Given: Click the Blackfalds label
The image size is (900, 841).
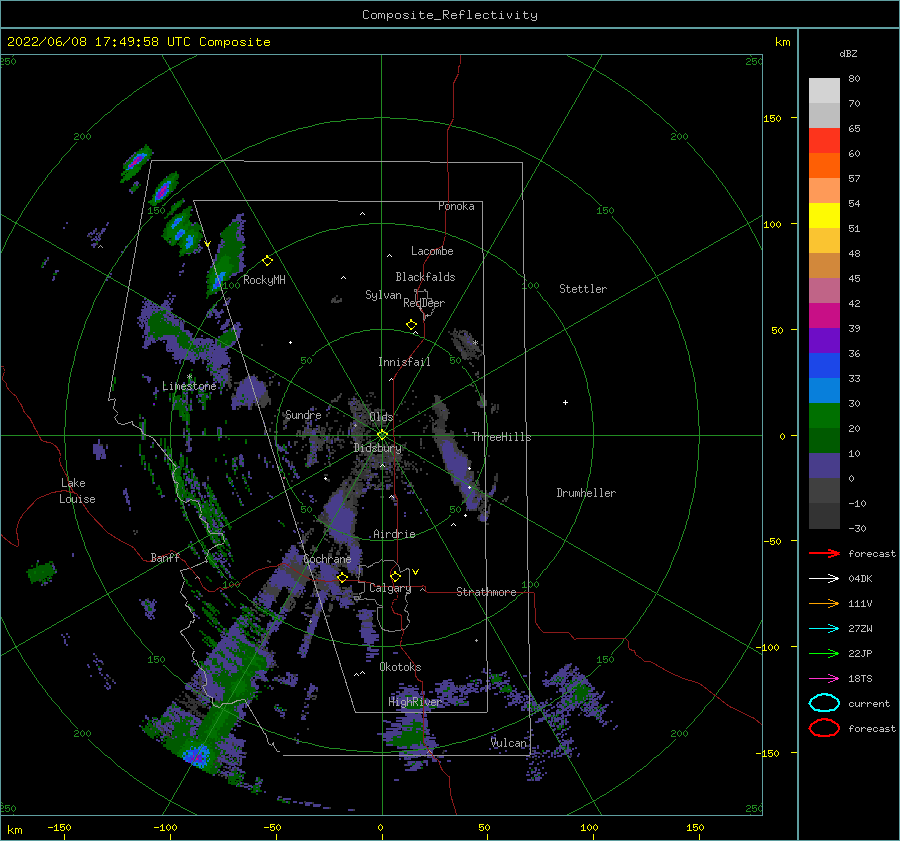Looking at the screenshot, I should click(425, 277).
